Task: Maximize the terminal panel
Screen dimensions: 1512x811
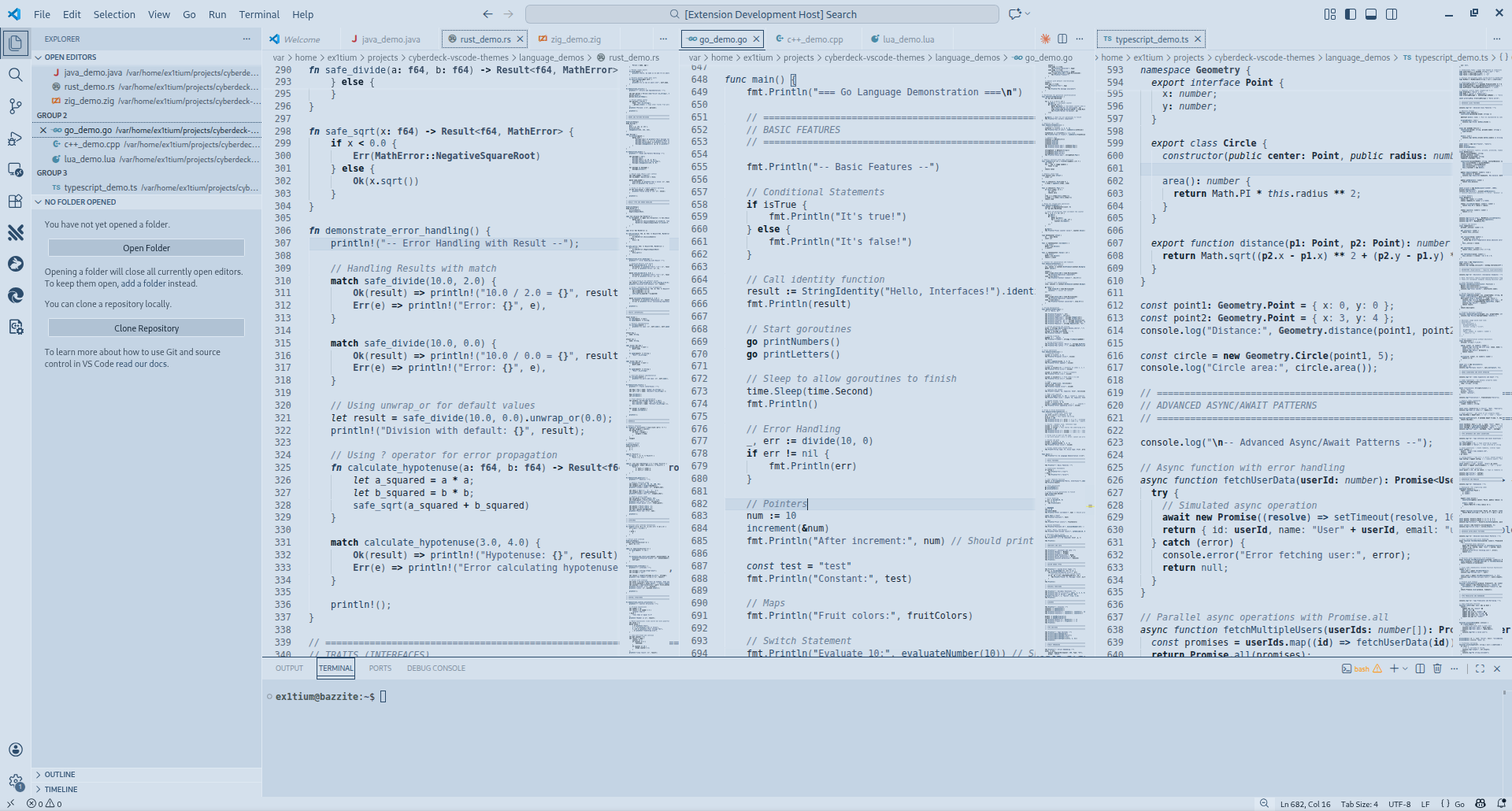Action: 1480,668
